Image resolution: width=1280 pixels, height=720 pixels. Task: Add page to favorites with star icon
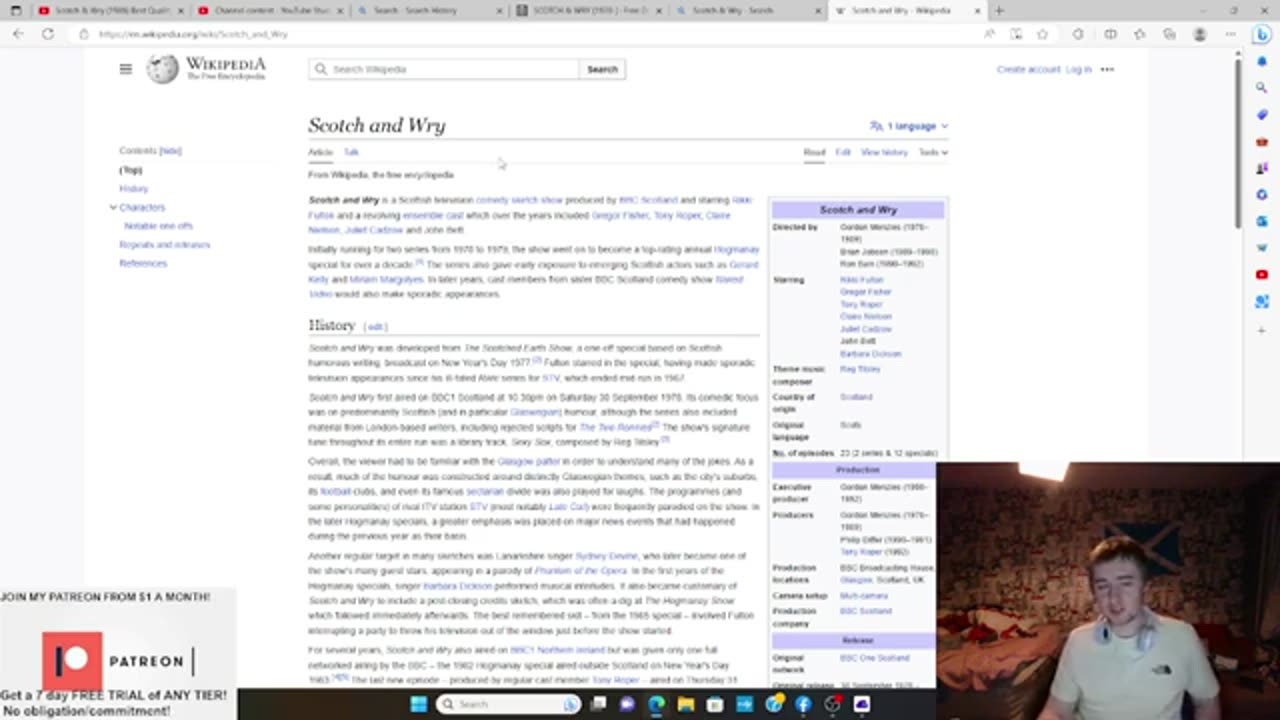(1043, 34)
